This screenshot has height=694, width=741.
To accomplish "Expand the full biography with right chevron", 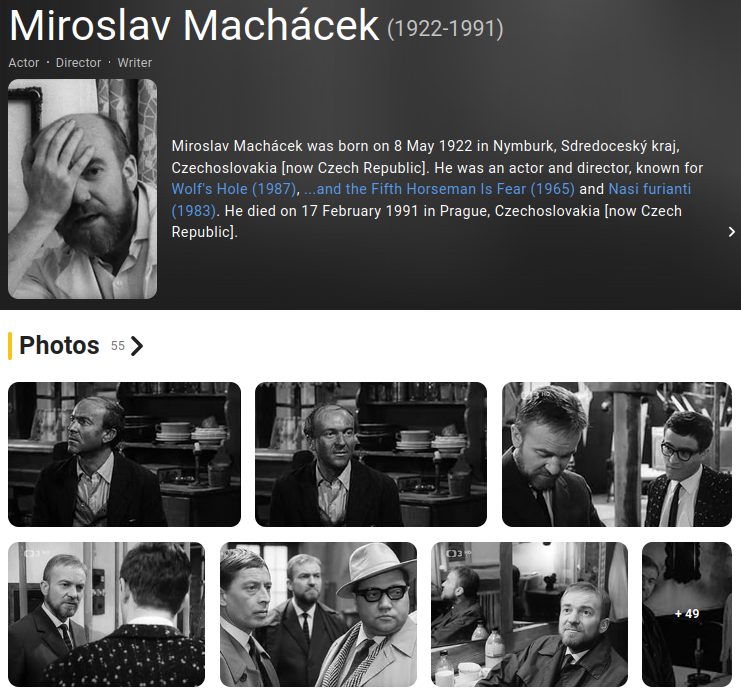I will pyautogui.click(x=732, y=231).
